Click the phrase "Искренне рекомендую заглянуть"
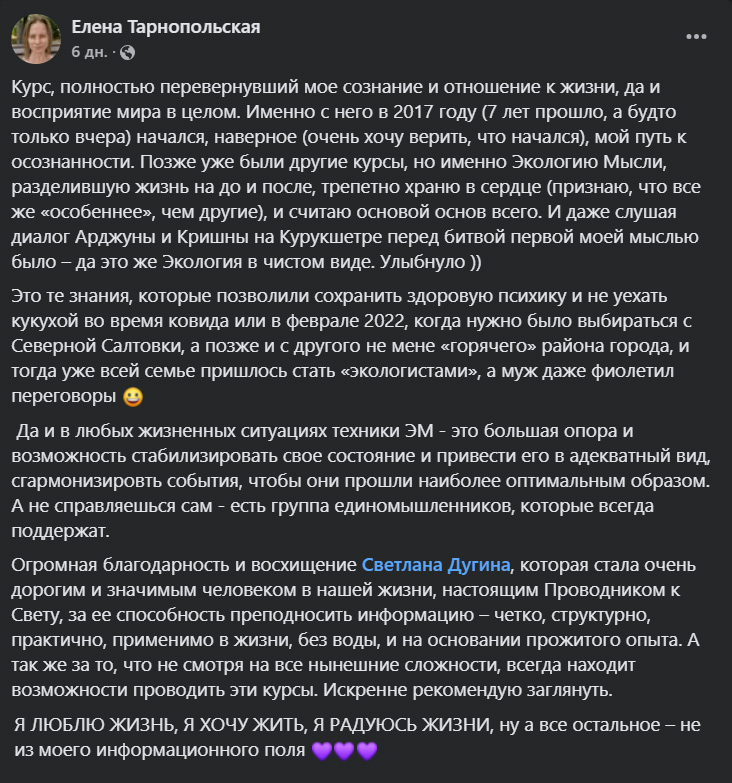The image size is (732, 783). (466, 690)
